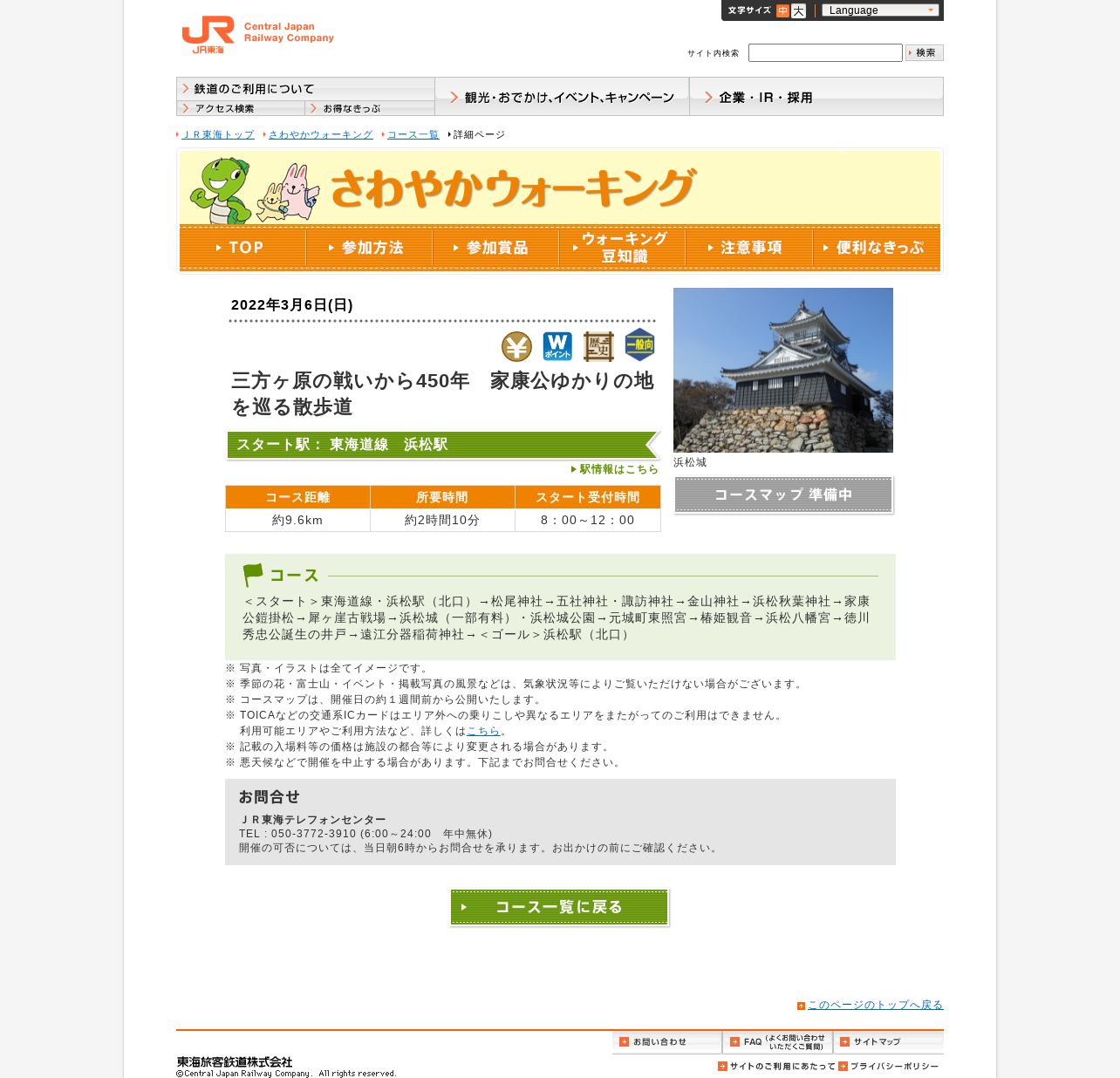Focus the site search input field
This screenshot has height=1078, width=1120.
tap(825, 53)
